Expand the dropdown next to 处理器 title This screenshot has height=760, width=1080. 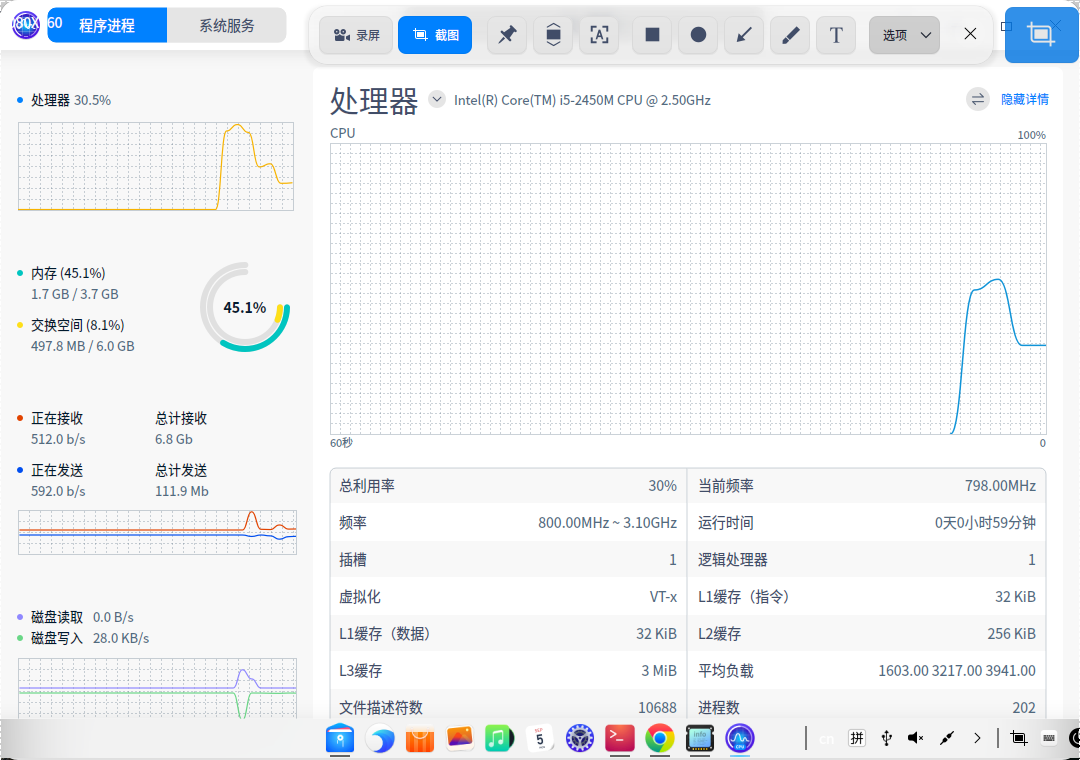pos(437,99)
